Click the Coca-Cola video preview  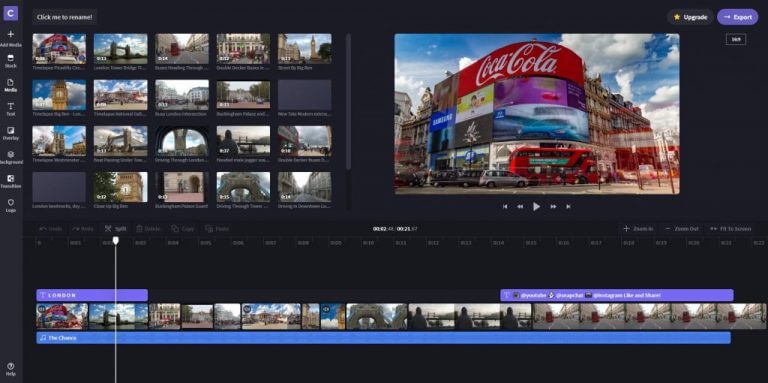537,114
